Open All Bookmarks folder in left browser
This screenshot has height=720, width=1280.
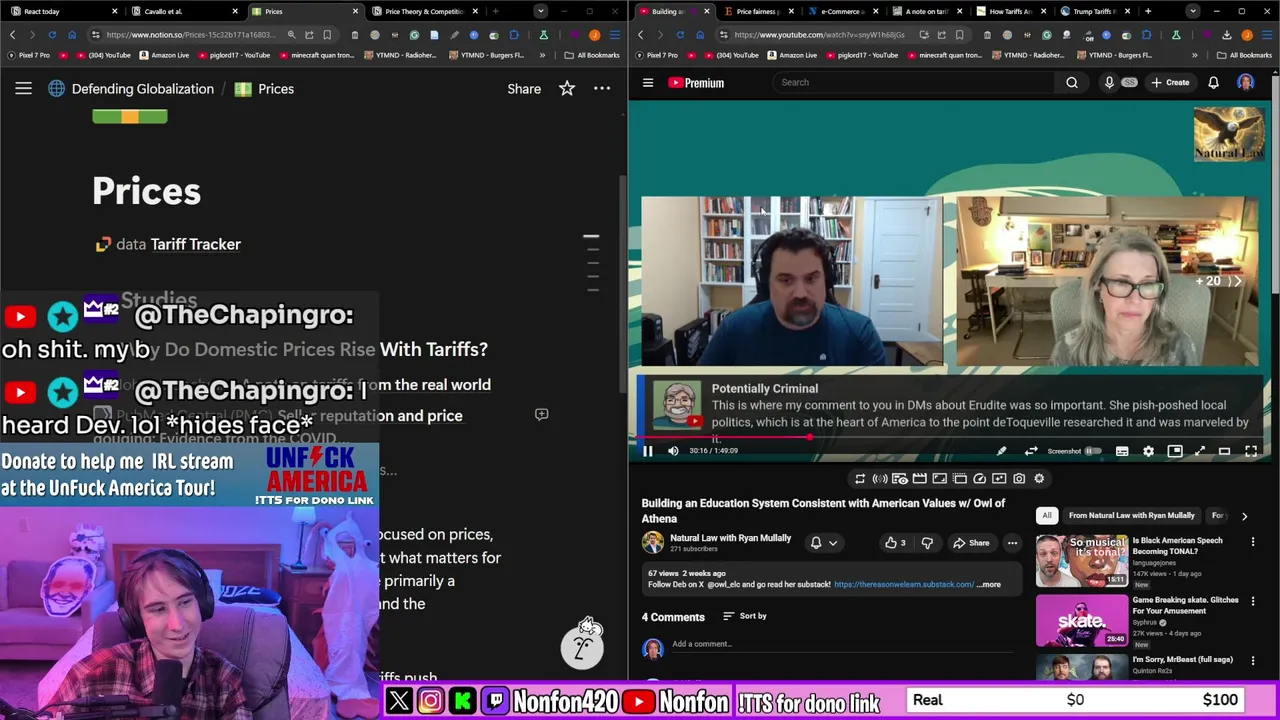(x=592, y=55)
